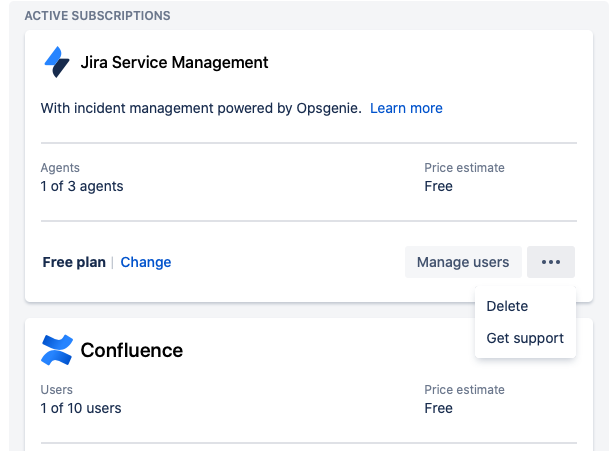Image resolution: width=612 pixels, height=451 pixels.
Task: Click the Free plan label
Action: click(x=74, y=262)
